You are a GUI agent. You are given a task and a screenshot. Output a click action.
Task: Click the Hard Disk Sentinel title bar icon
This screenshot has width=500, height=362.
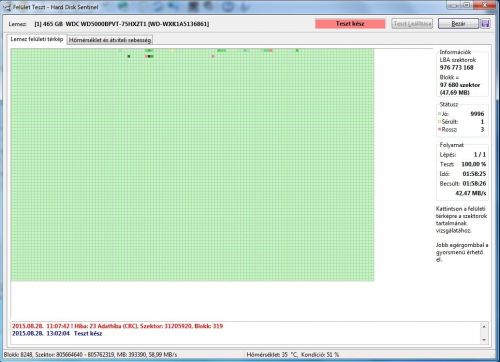pyautogui.click(x=7, y=7)
